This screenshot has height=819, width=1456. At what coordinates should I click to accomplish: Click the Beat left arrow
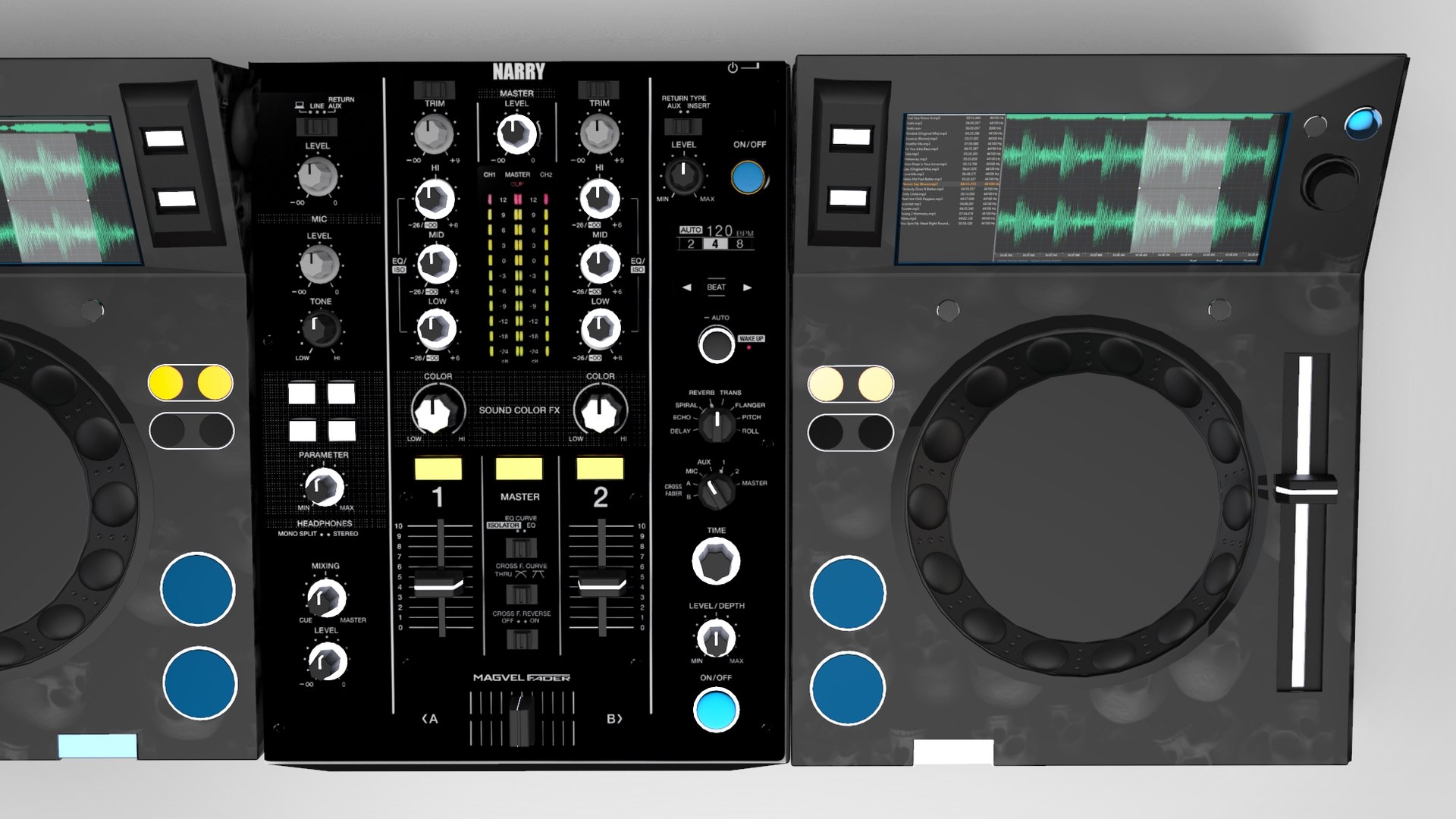click(x=686, y=287)
